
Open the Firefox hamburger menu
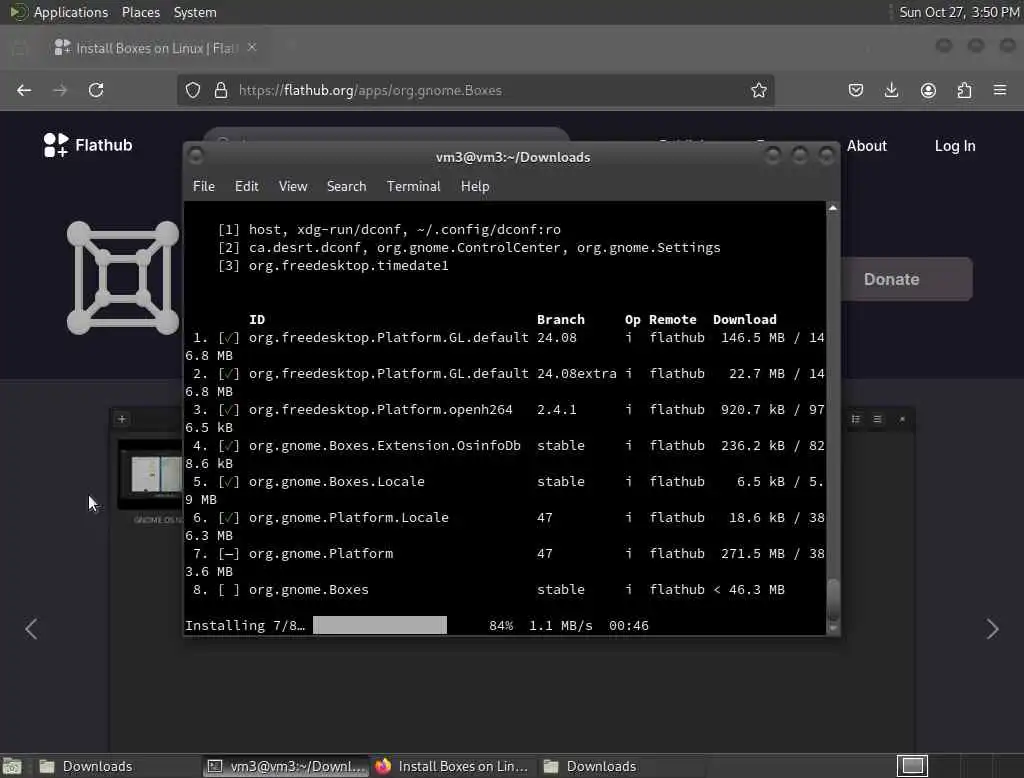(x=1000, y=90)
